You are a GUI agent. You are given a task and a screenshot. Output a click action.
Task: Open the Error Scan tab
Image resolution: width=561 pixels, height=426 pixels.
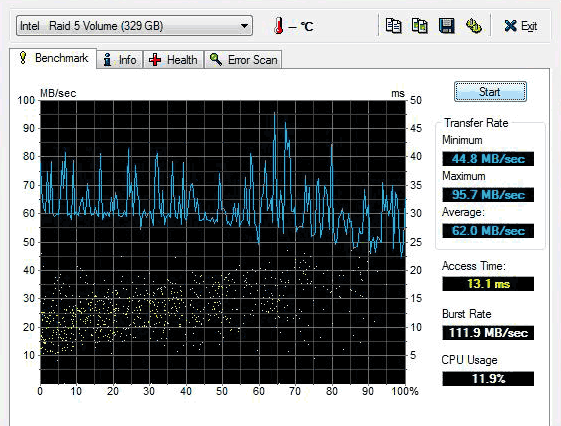coord(243,59)
